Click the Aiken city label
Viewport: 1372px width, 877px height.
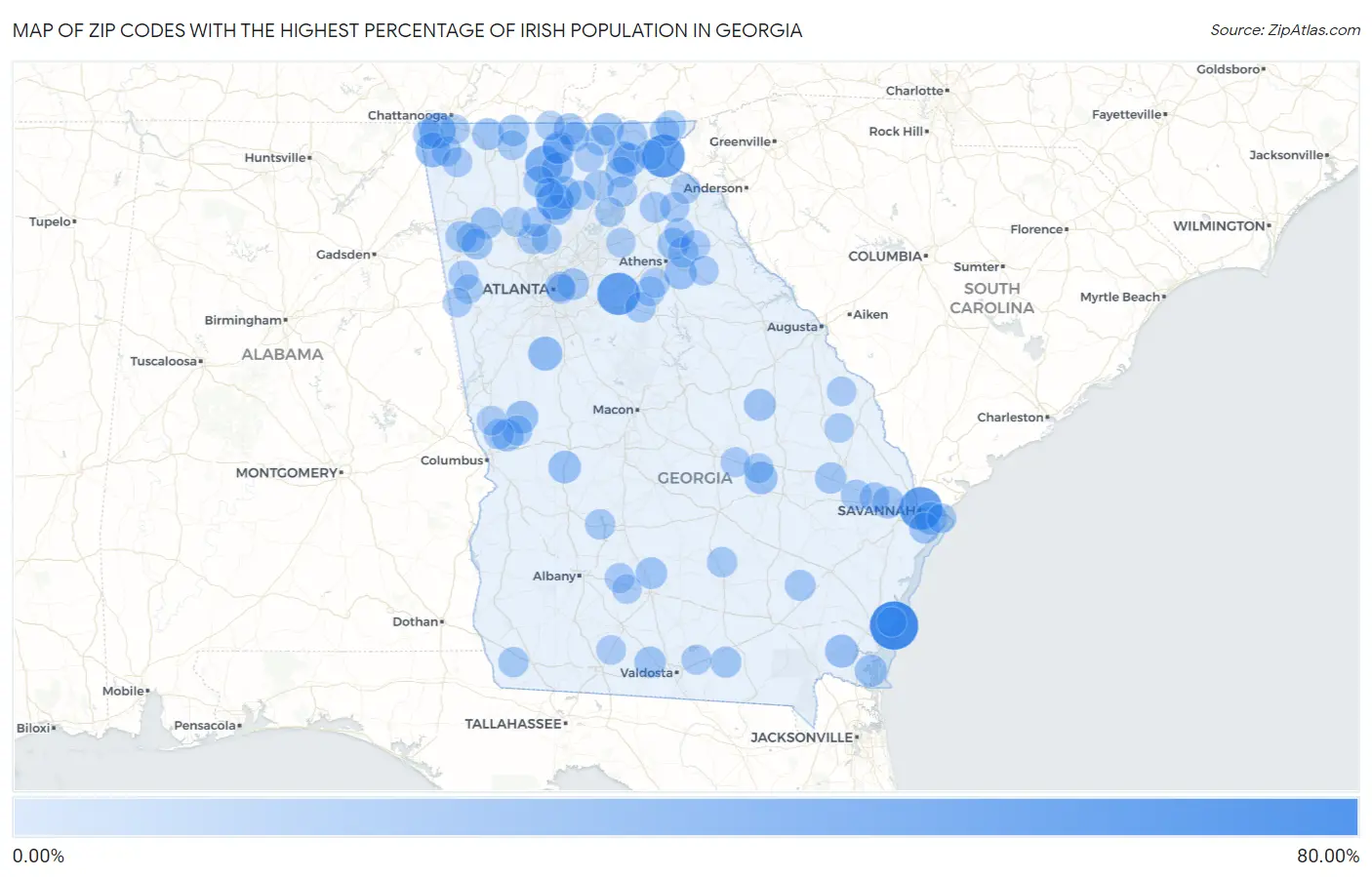pos(870,315)
